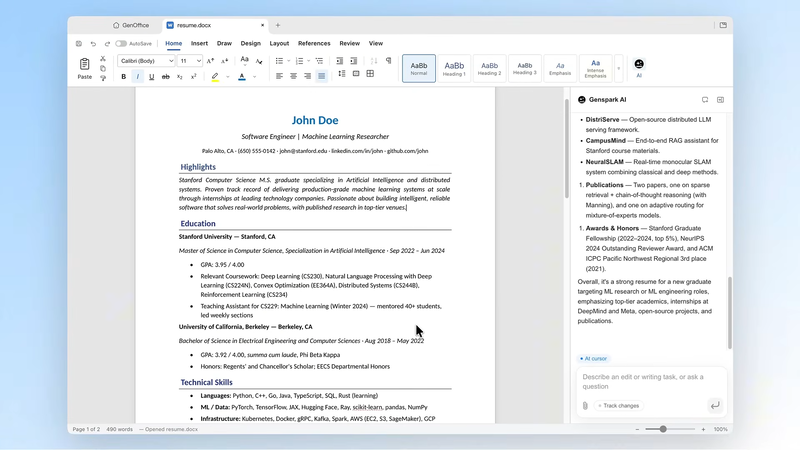Toggle Italic formatting
Image resolution: width=800 pixels, height=450 pixels.
tap(137, 77)
